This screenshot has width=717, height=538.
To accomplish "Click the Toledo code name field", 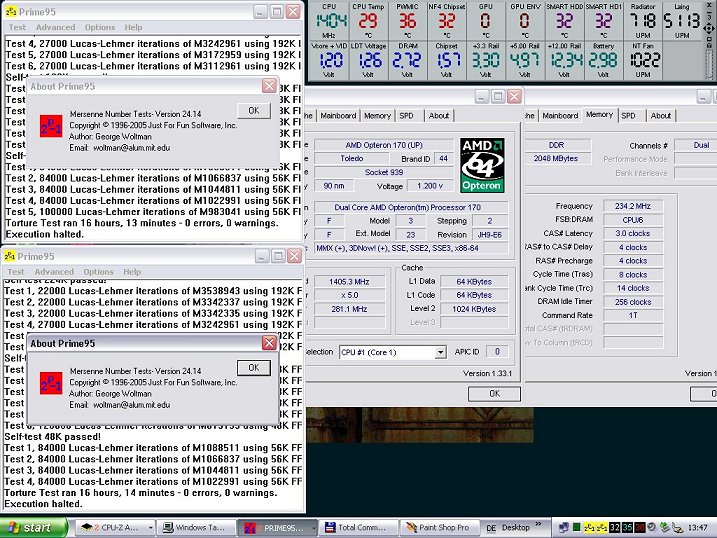I will (352, 159).
